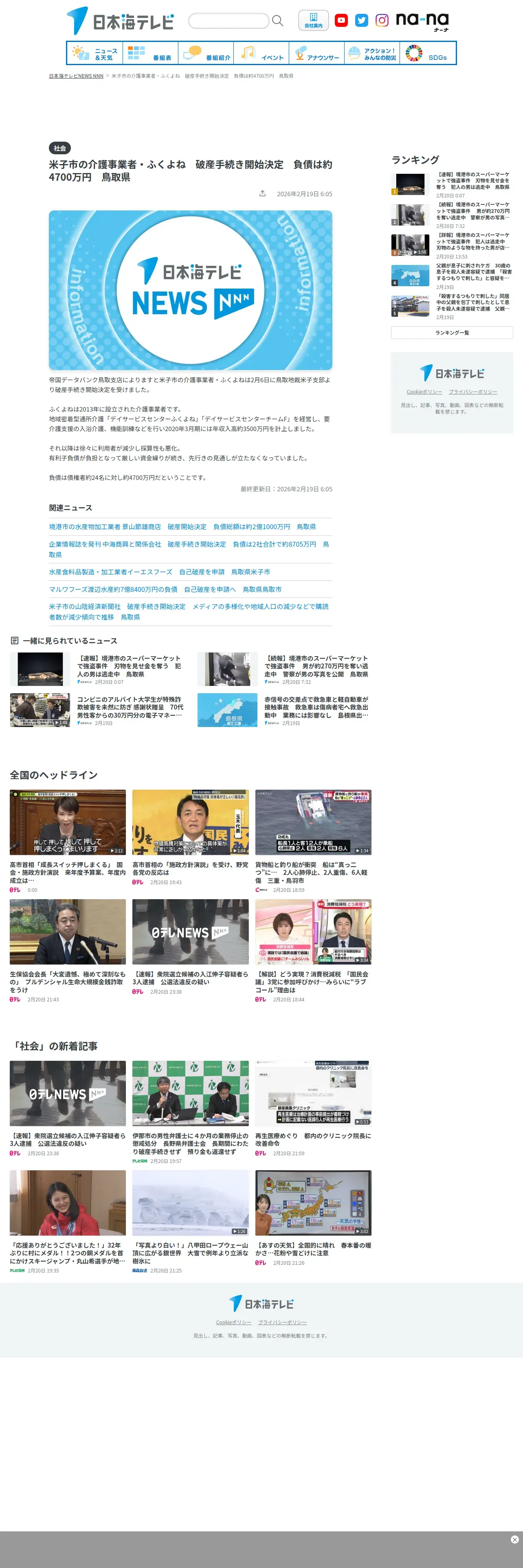Share the article via share icon

click(262, 194)
